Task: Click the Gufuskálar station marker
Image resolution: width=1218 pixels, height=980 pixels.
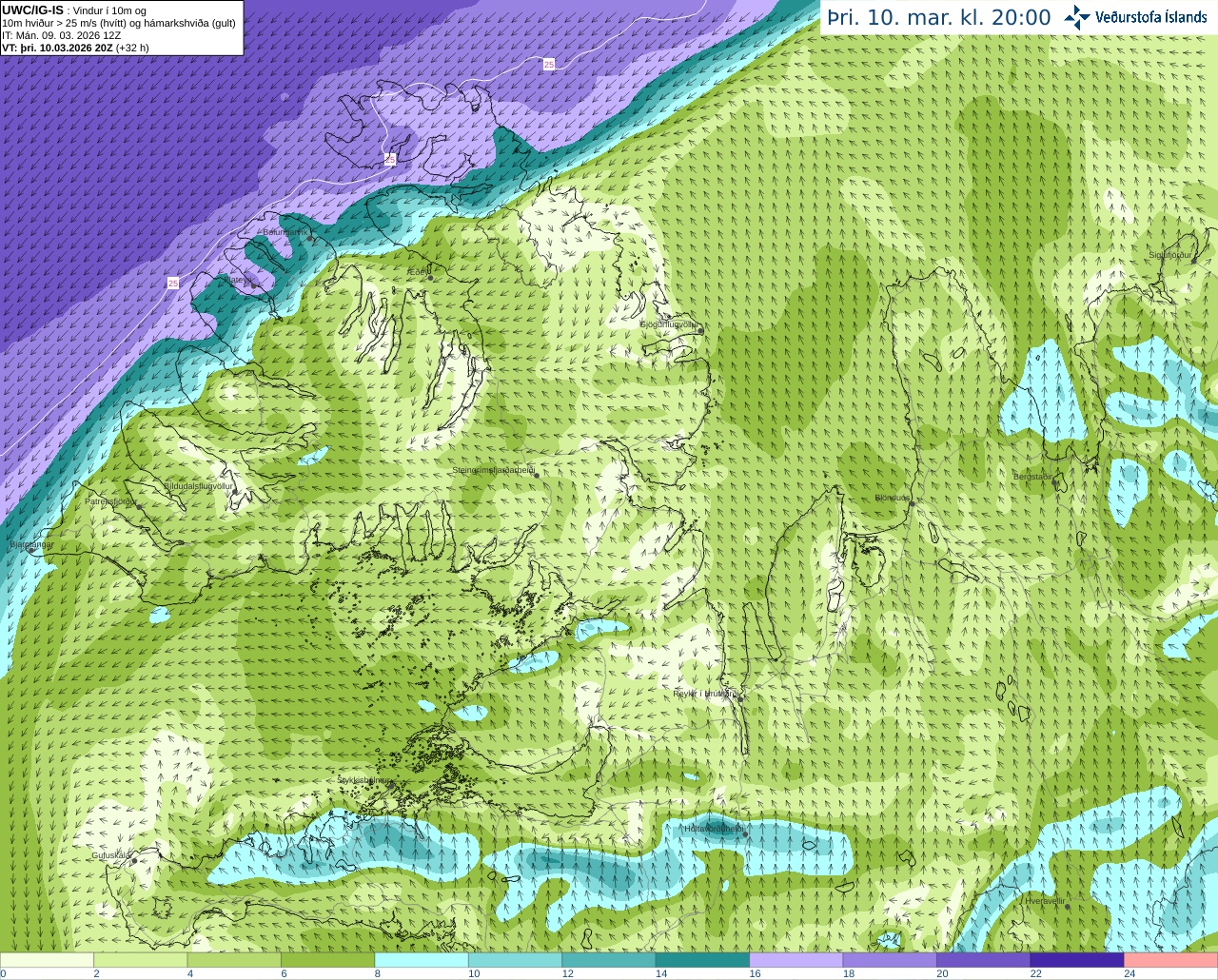Action: click(134, 861)
